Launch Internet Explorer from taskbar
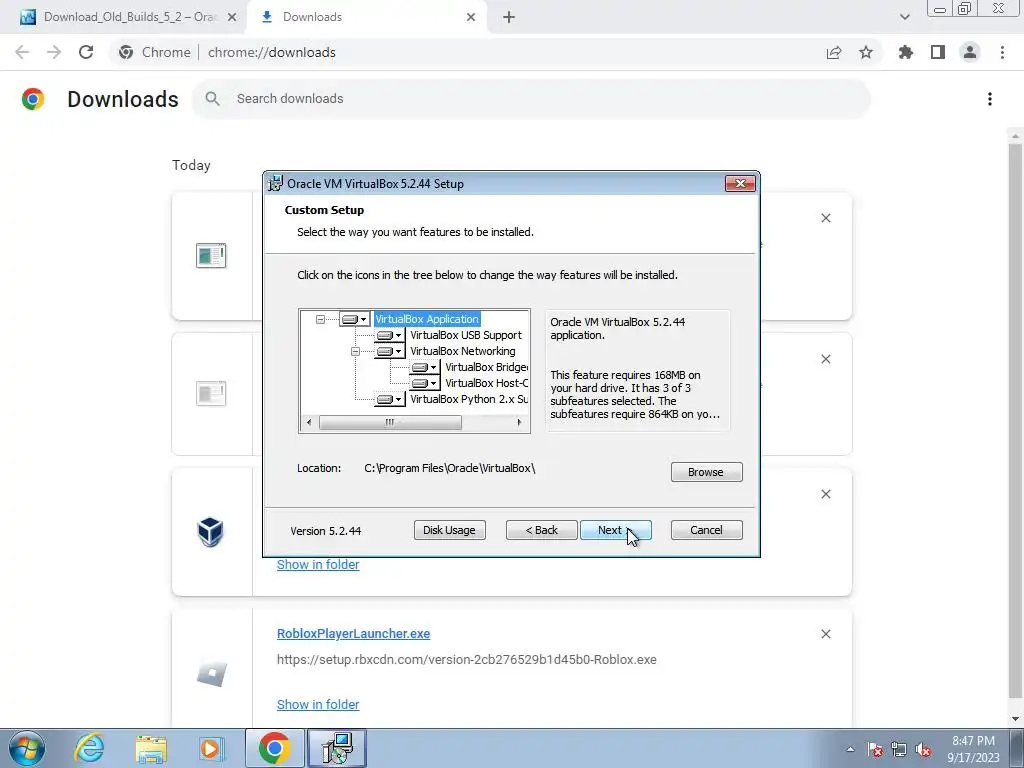This screenshot has width=1024, height=768. tap(89, 748)
